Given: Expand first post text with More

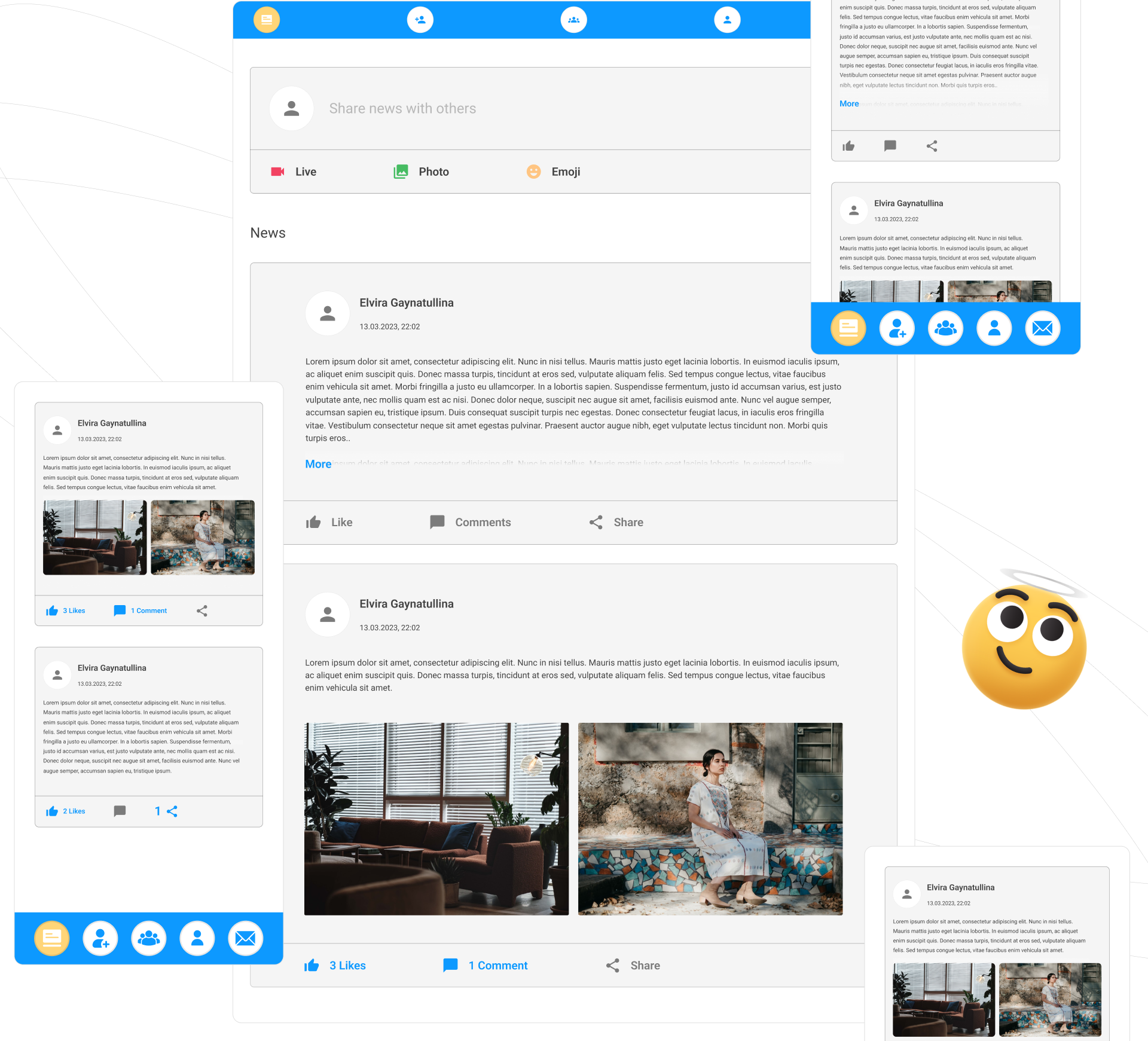Looking at the screenshot, I should coord(318,464).
